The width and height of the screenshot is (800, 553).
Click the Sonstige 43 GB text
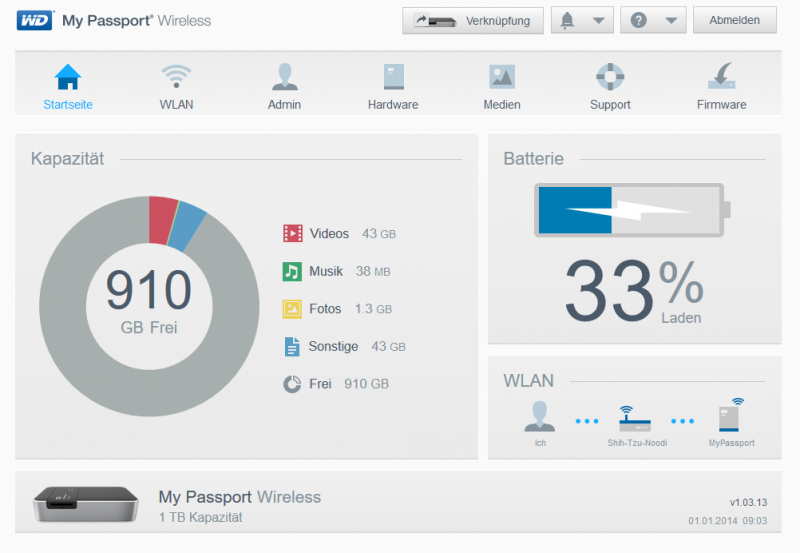point(357,346)
